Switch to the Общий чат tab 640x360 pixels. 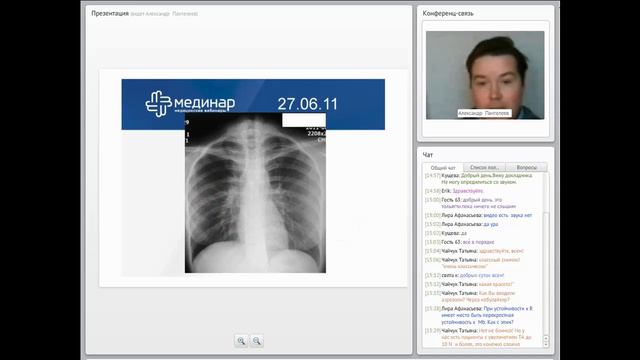point(443,168)
